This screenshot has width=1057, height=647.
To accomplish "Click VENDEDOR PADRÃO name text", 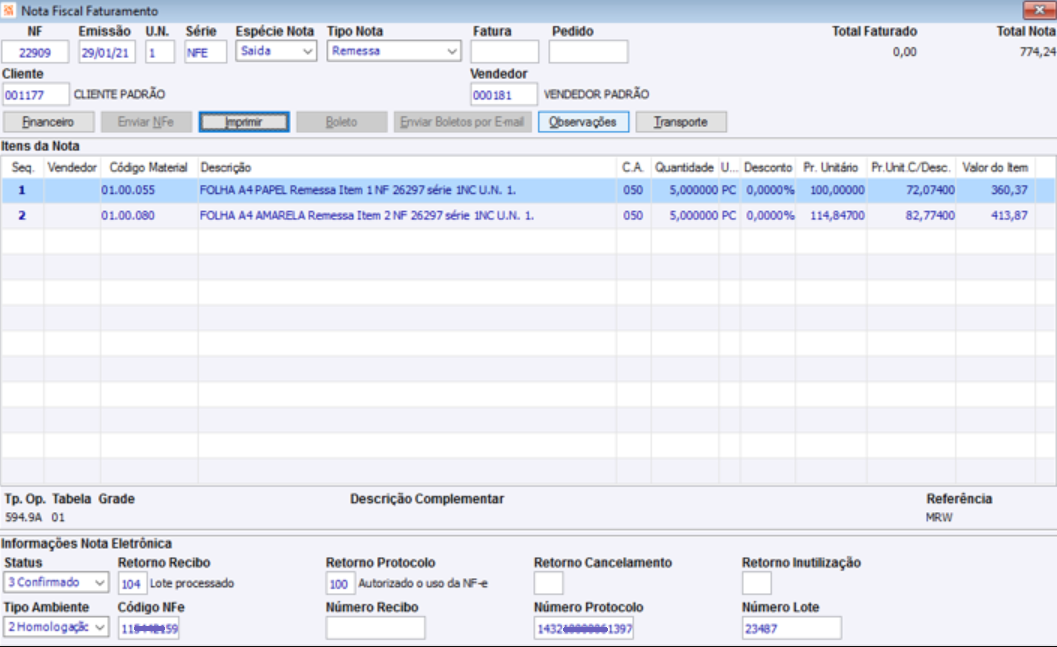I will pos(597,94).
